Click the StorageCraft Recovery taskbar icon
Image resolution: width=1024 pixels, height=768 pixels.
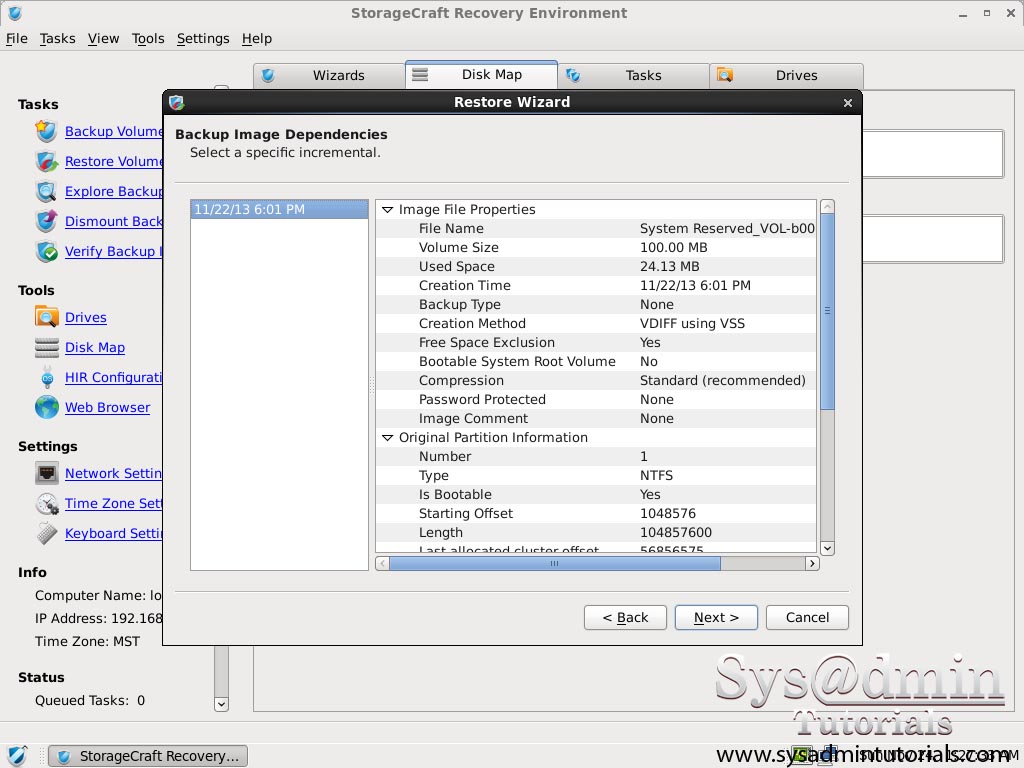click(x=147, y=756)
